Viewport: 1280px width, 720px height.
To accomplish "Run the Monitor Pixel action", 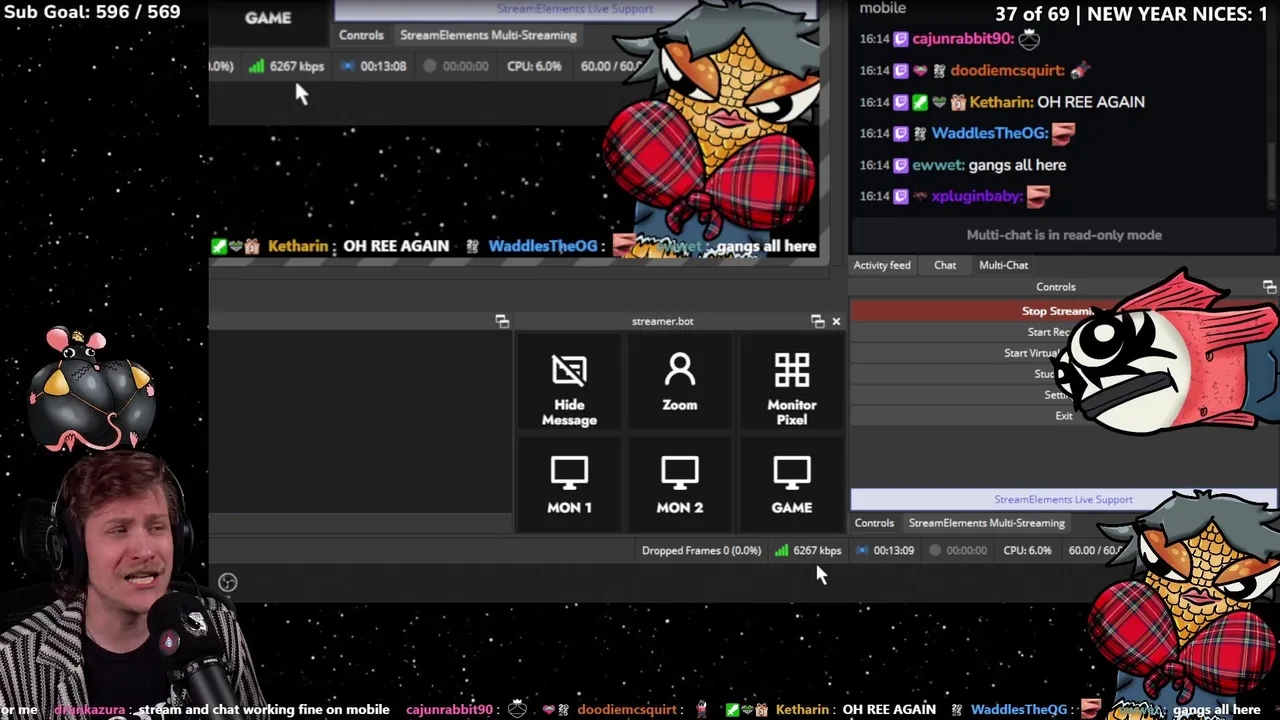I will coord(791,390).
